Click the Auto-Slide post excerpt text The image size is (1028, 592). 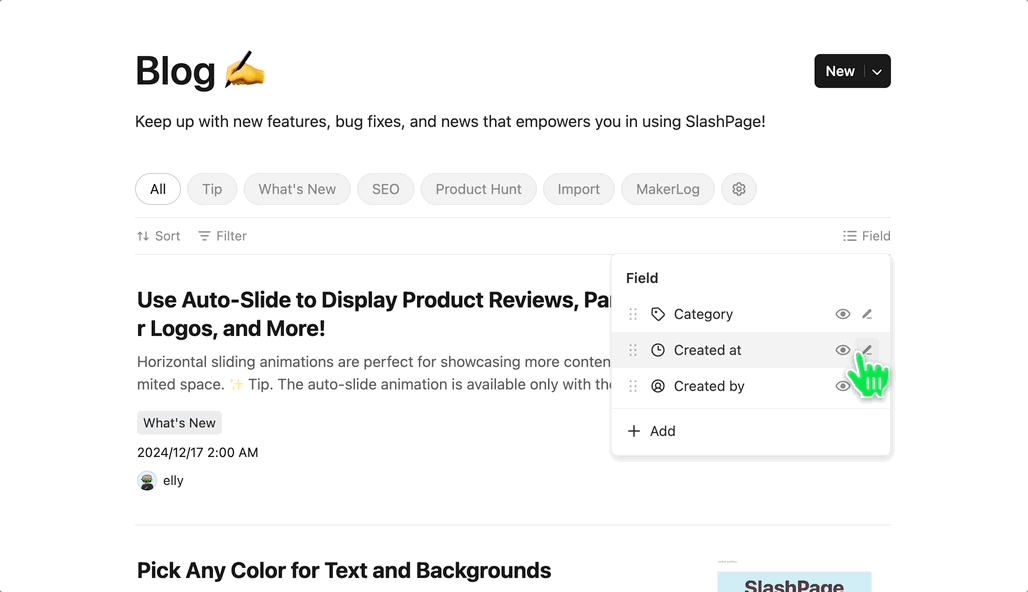tap(374, 373)
